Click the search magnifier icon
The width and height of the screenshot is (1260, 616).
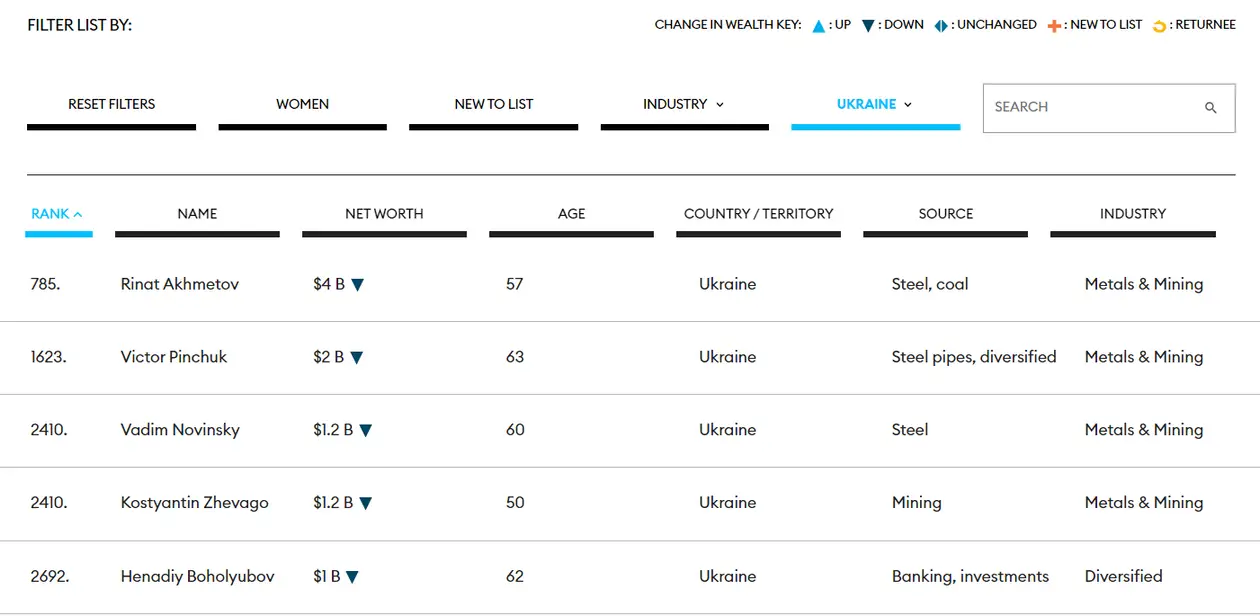(x=1211, y=108)
